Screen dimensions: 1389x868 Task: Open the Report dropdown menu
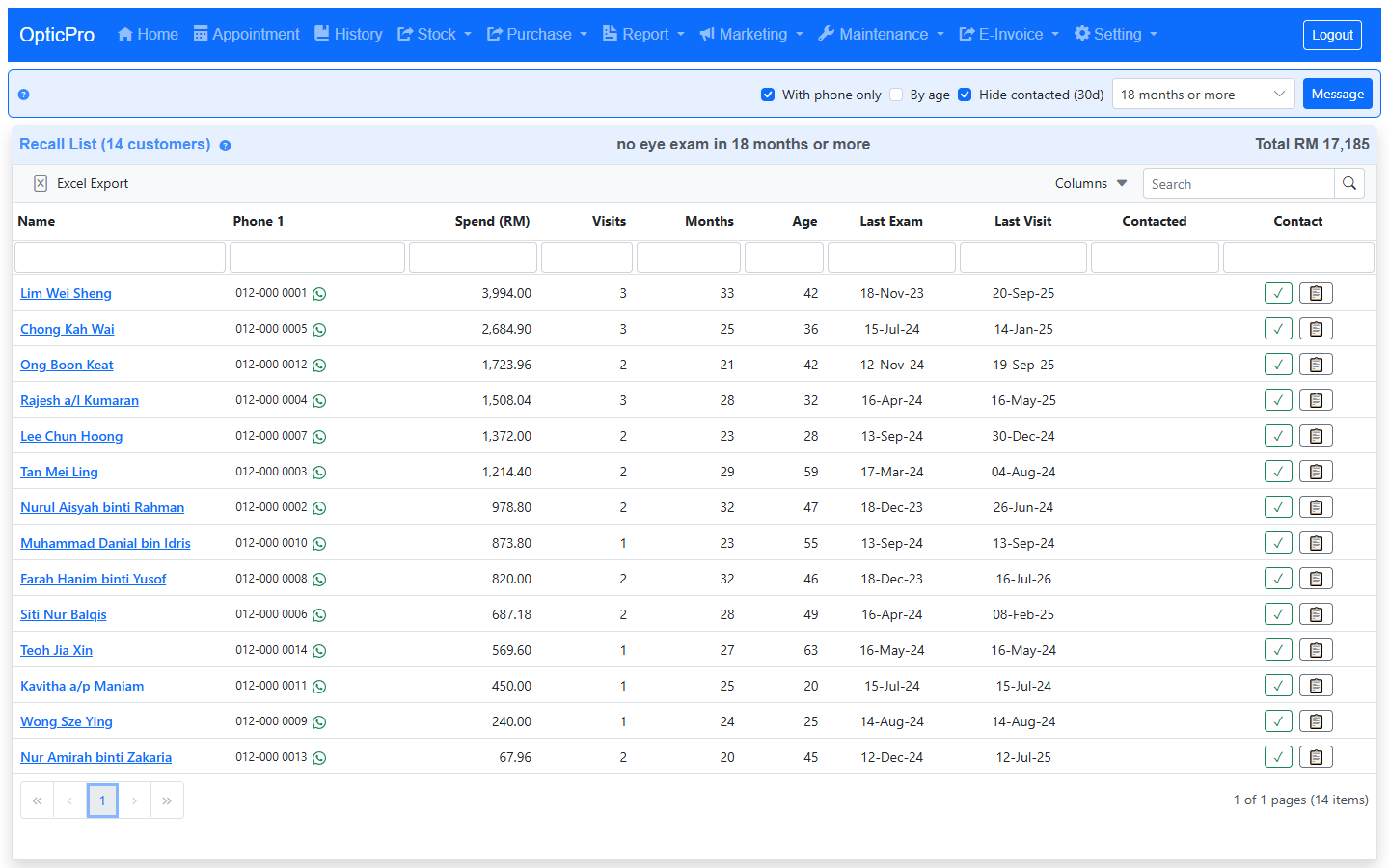click(643, 34)
